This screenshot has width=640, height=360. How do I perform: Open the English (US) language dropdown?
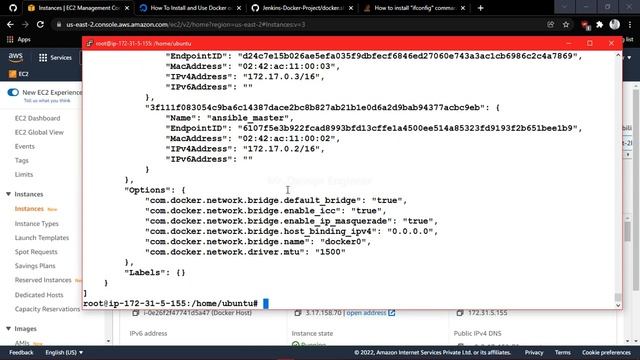click(x=64, y=352)
